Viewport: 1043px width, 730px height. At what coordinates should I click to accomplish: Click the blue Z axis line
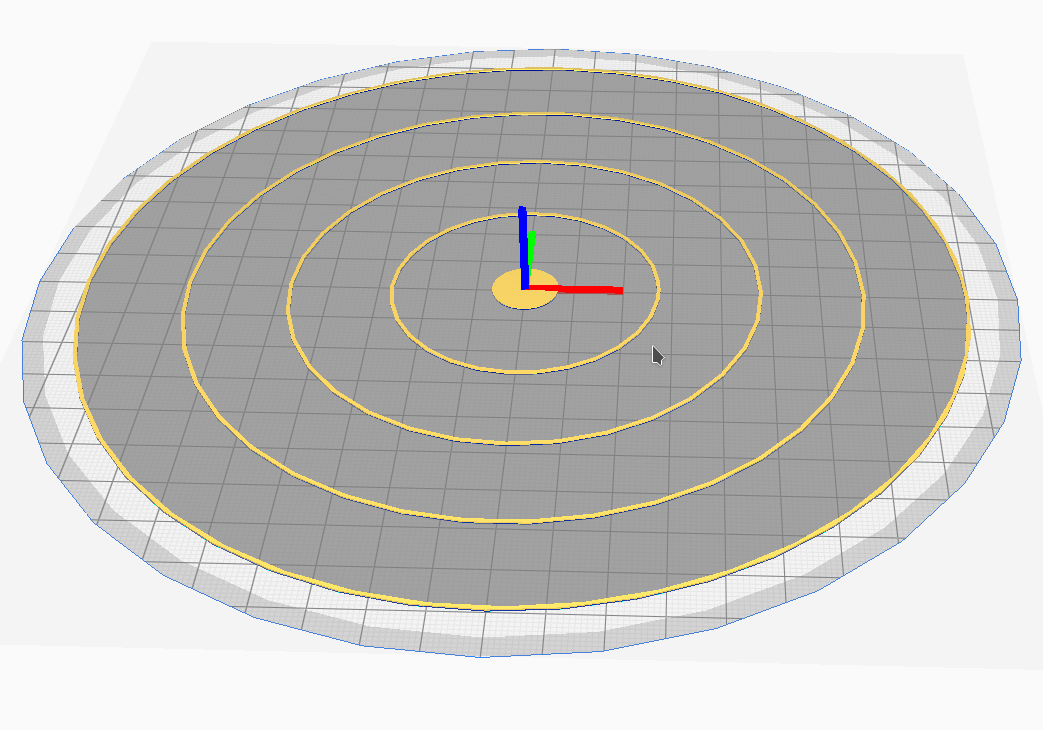tap(523, 248)
